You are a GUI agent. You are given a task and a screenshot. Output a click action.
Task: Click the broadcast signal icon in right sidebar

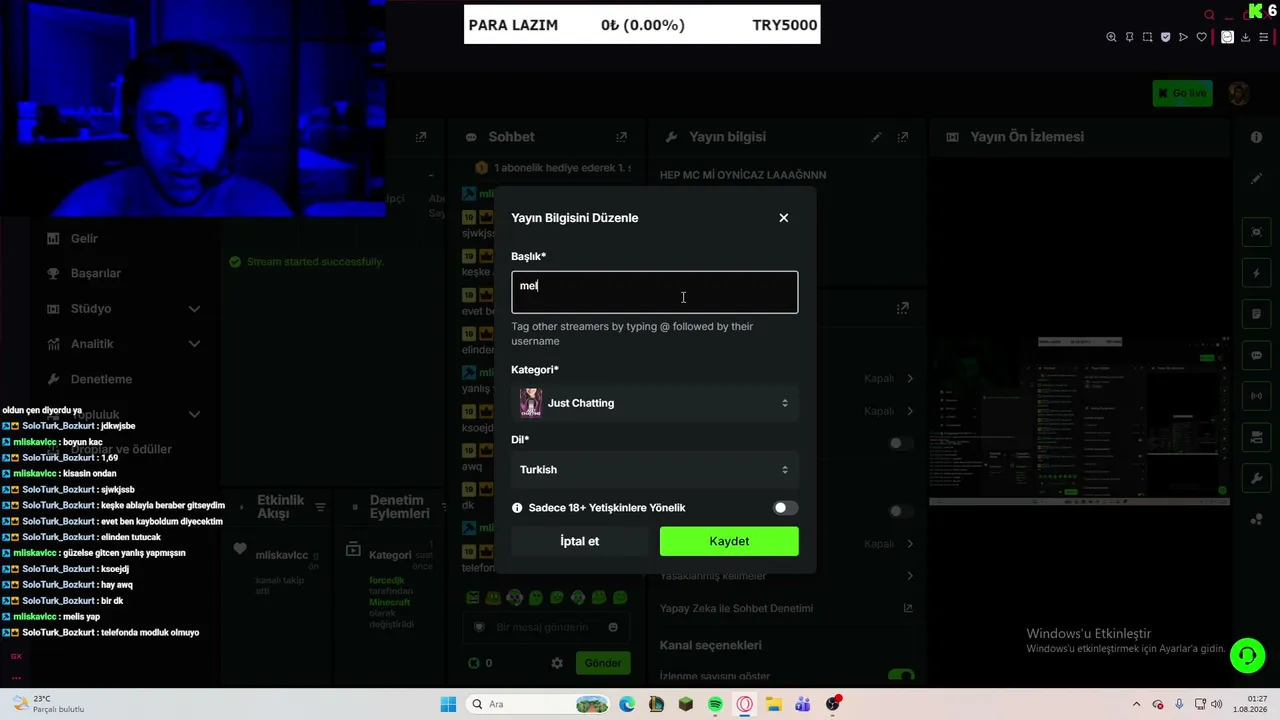pos(1257,396)
